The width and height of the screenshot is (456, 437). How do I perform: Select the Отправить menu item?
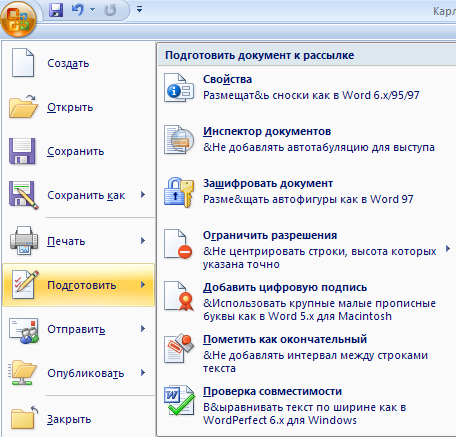point(79,329)
